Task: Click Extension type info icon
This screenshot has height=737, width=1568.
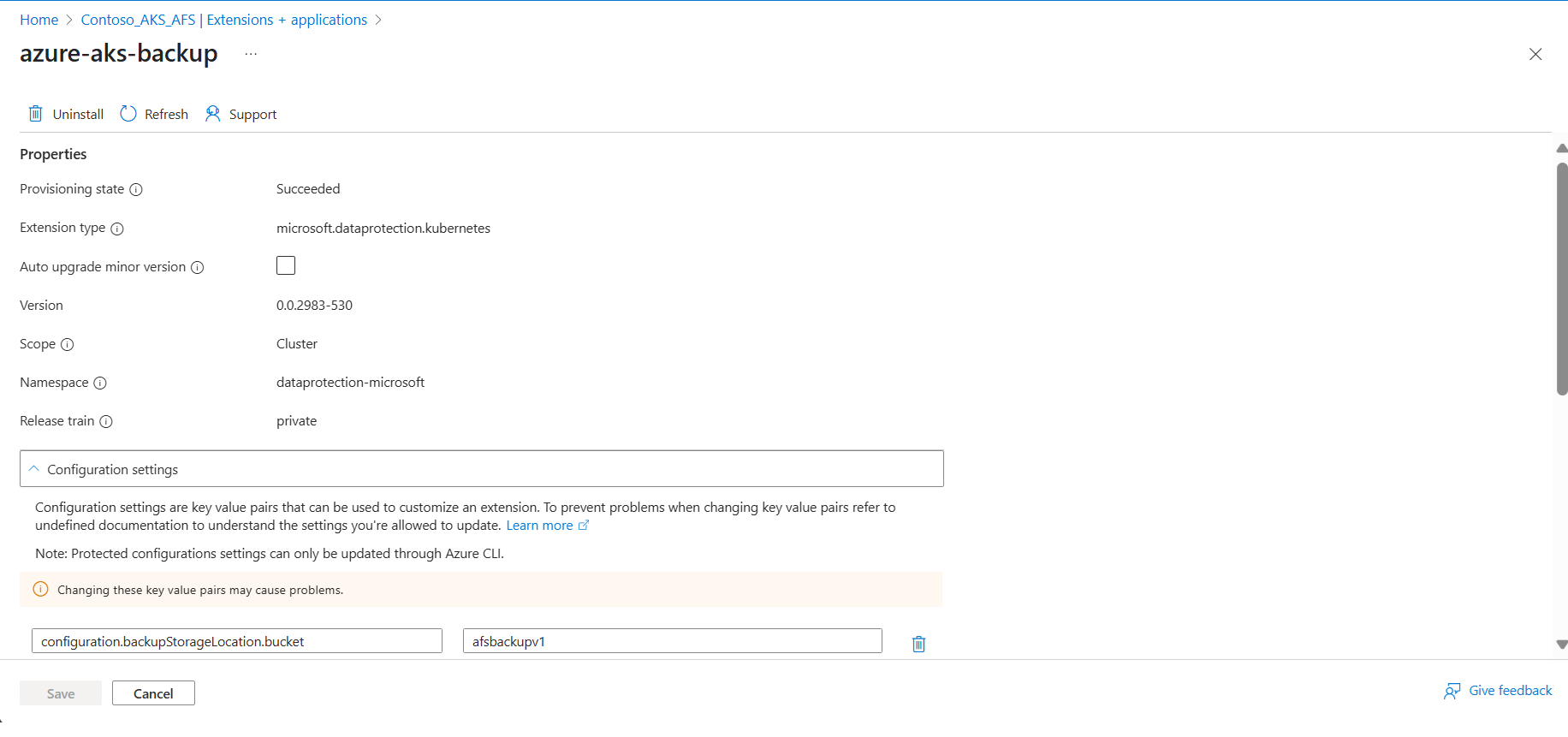Action: pos(117,229)
